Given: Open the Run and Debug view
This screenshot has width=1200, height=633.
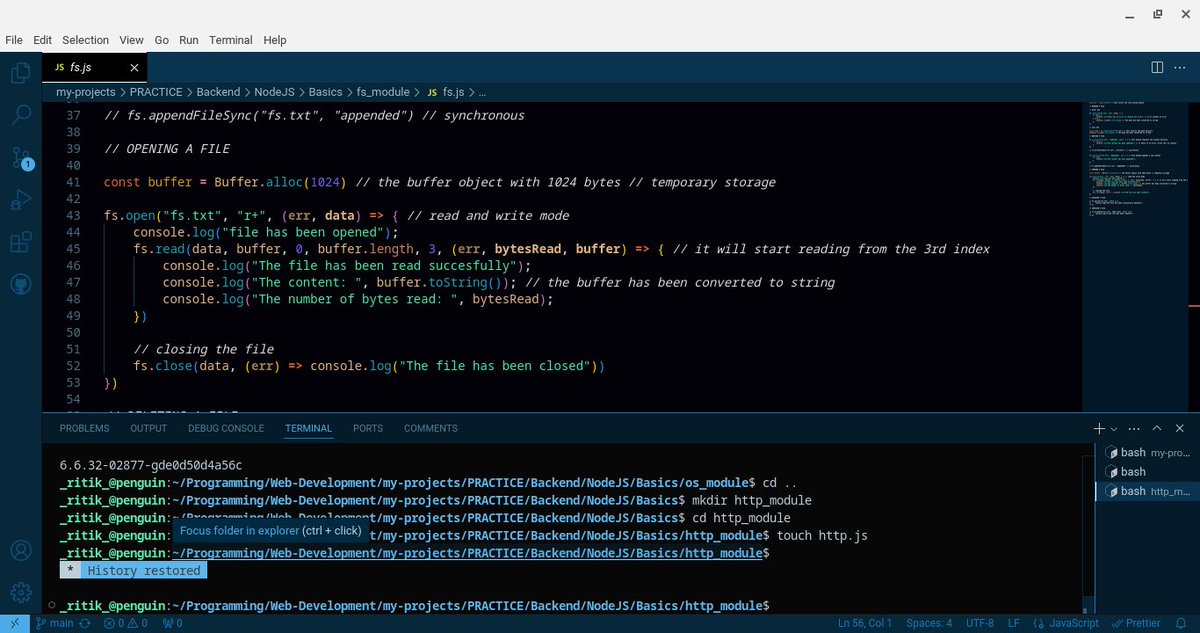Looking at the screenshot, I should click(20, 200).
